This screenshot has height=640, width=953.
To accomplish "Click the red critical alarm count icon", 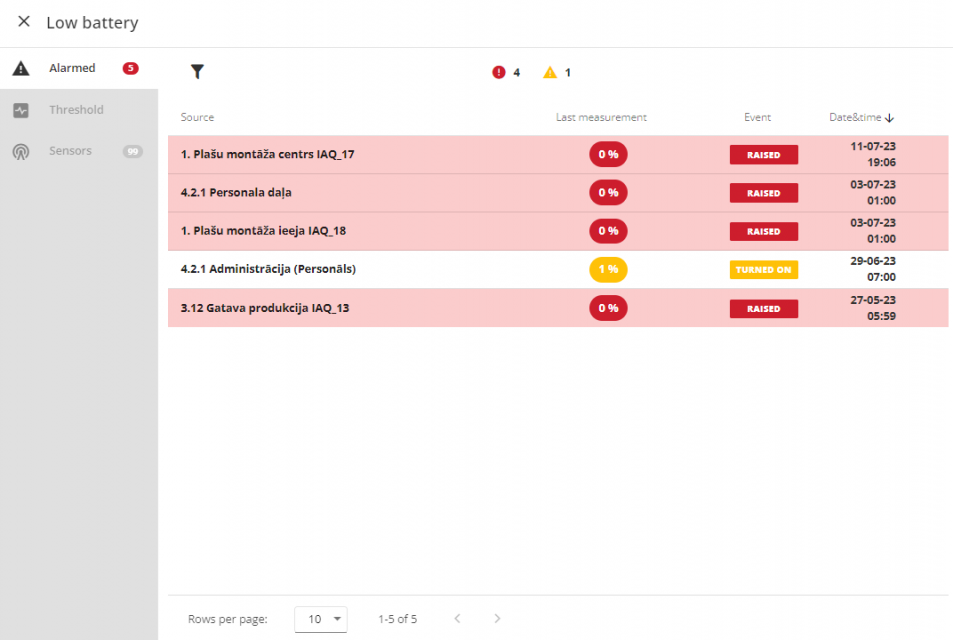I will [x=499, y=72].
